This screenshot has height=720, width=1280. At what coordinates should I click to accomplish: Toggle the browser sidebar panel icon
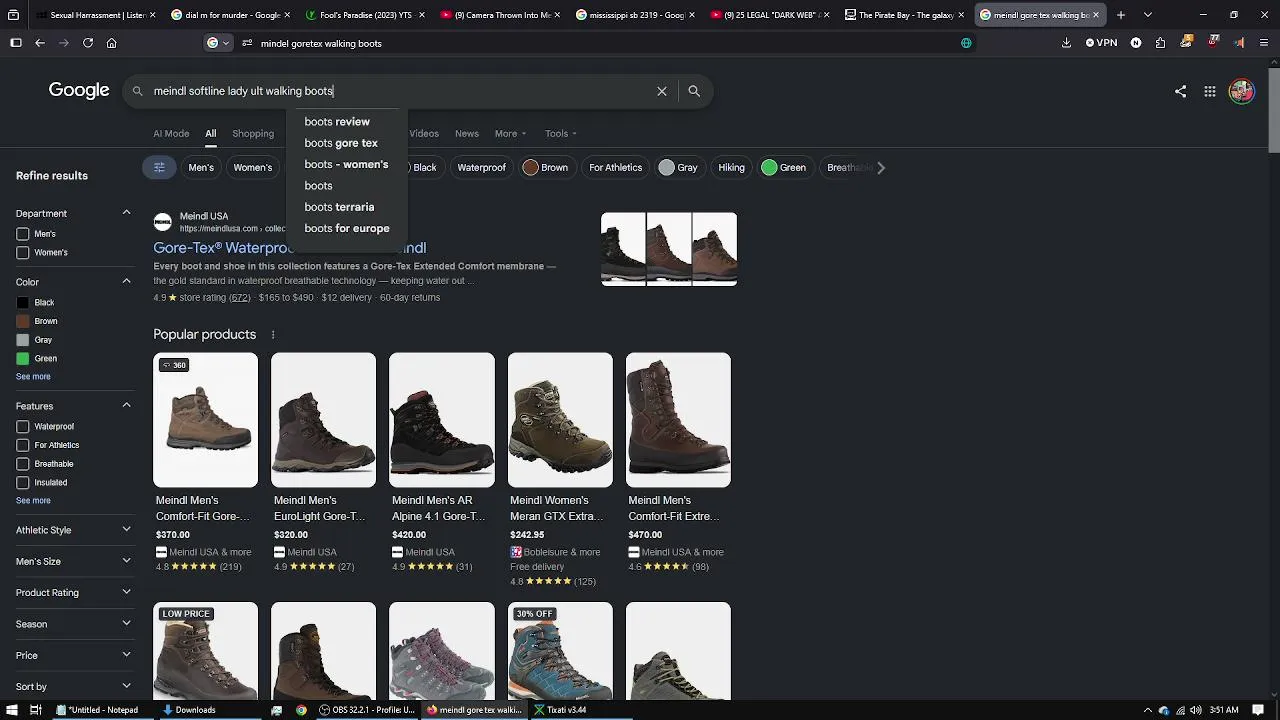point(16,43)
